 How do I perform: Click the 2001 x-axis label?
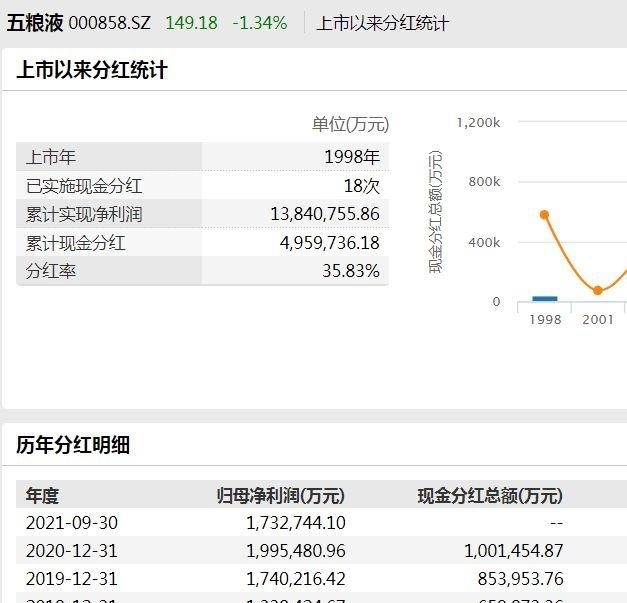(598, 320)
